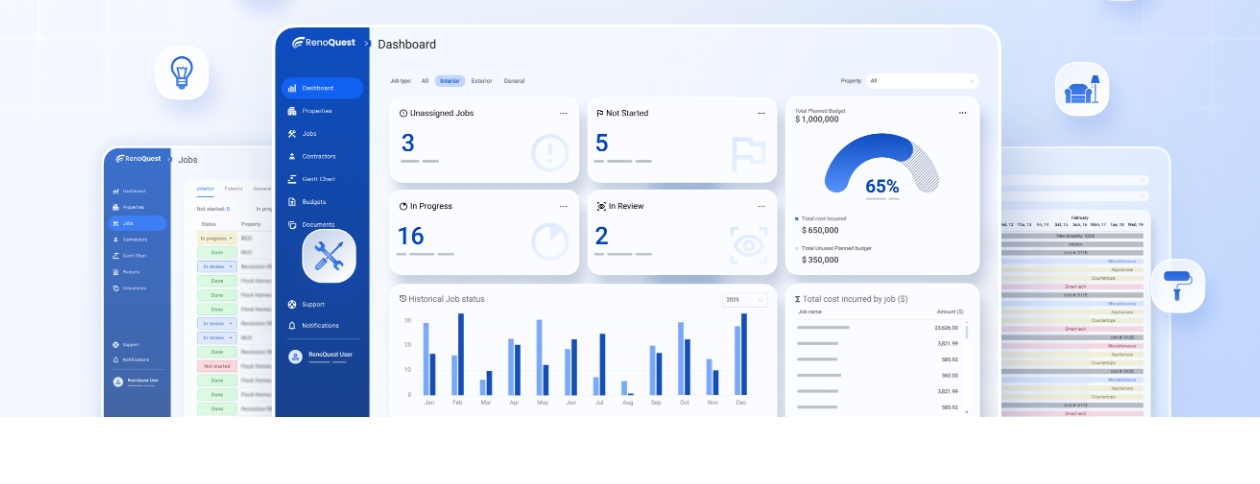Switch to Exterior tab in Jobs window
The width and height of the screenshot is (1260, 484).
point(234,188)
